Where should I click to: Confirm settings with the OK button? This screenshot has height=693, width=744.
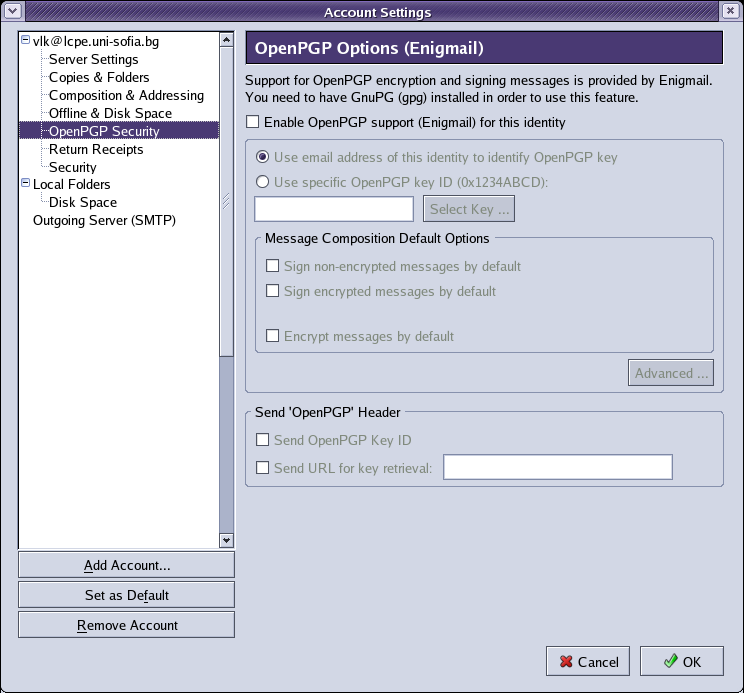(x=682, y=661)
